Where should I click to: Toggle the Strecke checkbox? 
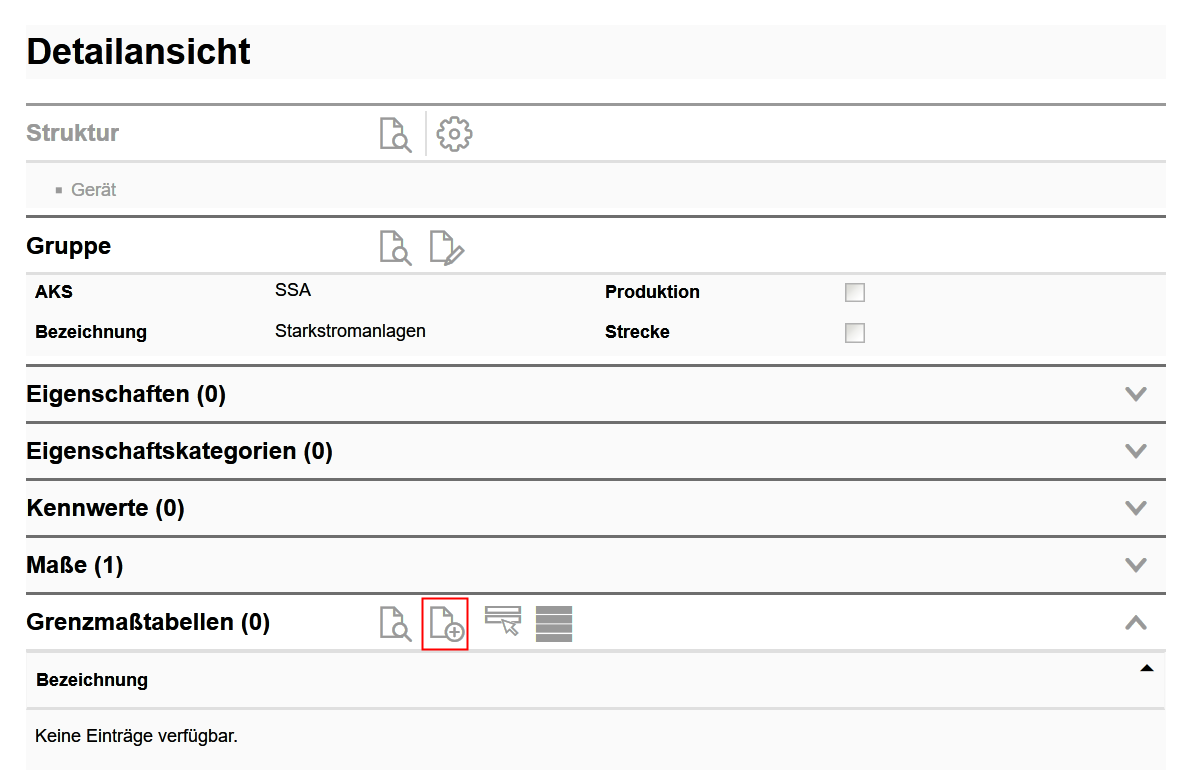(855, 332)
